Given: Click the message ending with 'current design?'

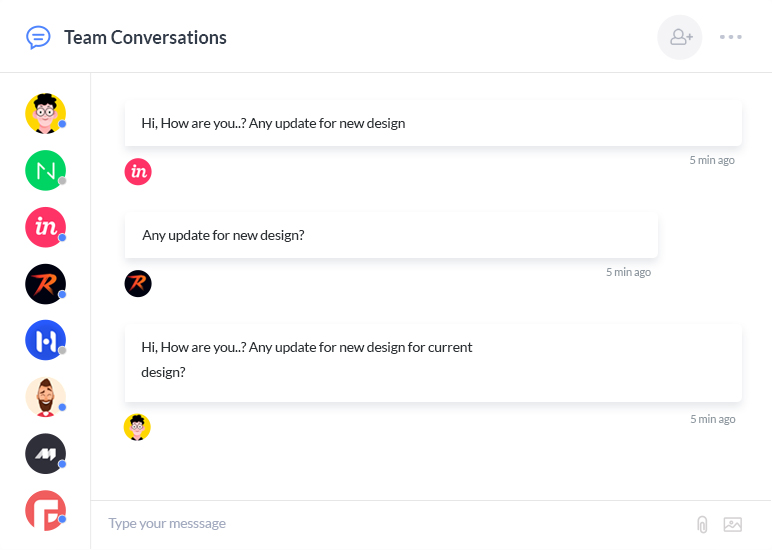Looking at the screenshot, I should (x=433, y=360).
